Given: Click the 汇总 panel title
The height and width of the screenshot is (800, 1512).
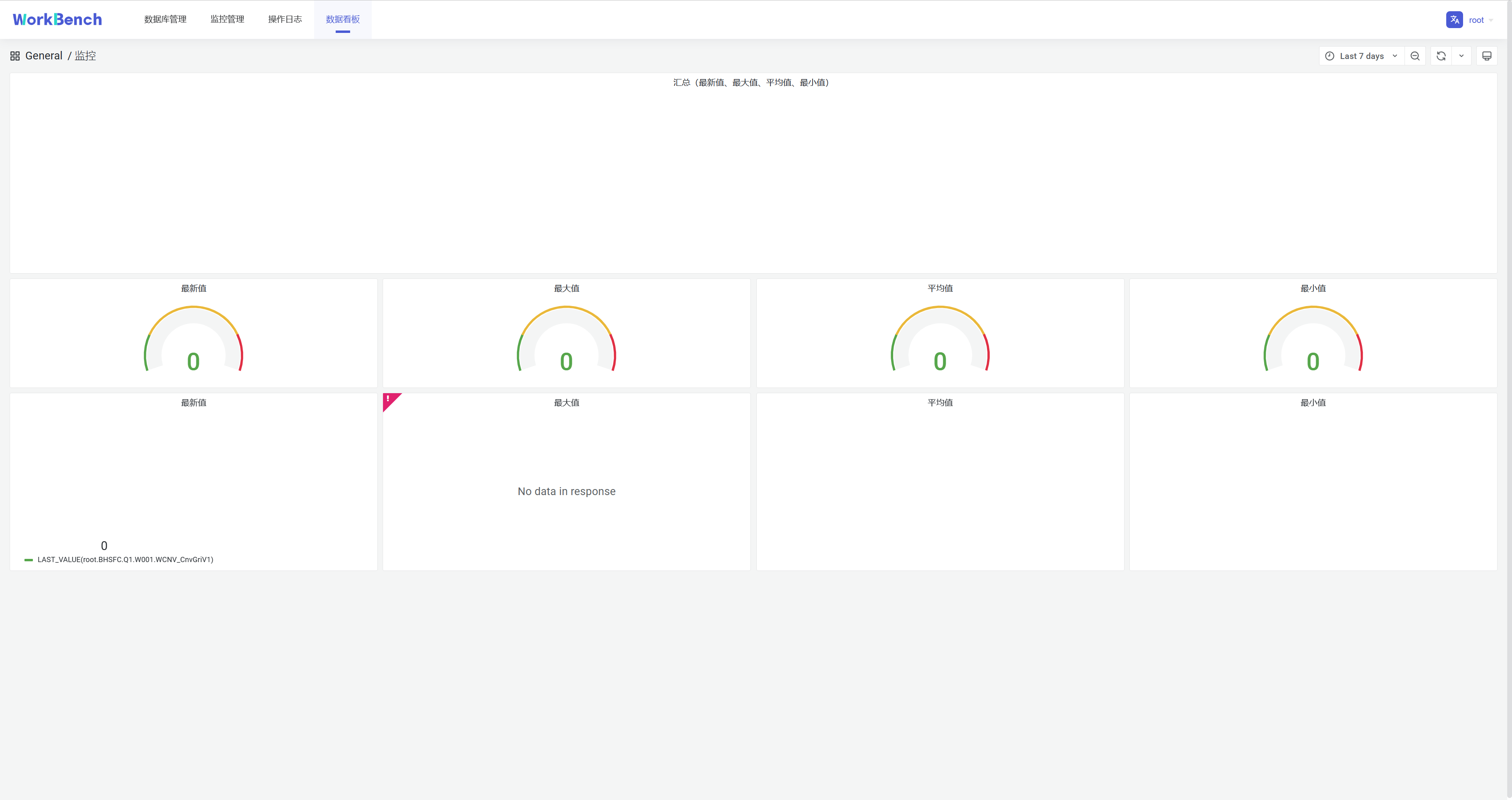Looking at the screenshot, I should point(751,82).
